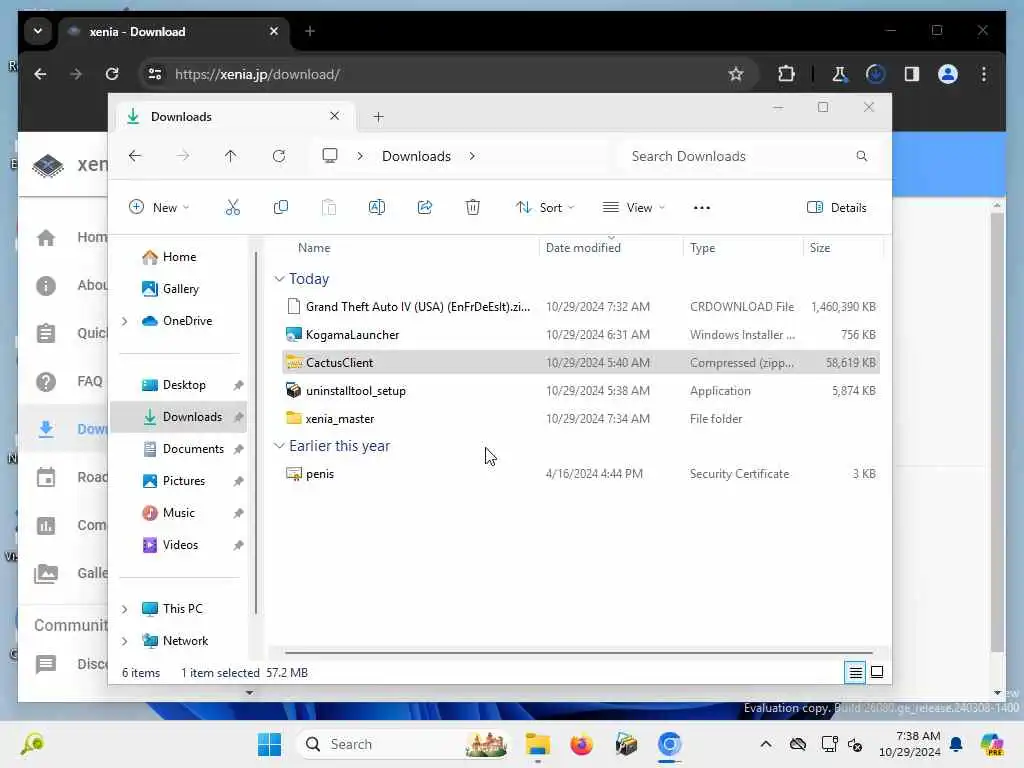This screenshot has width=1024, height=768.
Task: Show hidden system tray icons
Action: click(766, 744)
